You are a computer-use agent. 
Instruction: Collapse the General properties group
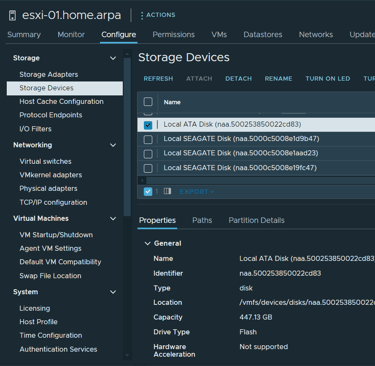[x=147, y=243]
